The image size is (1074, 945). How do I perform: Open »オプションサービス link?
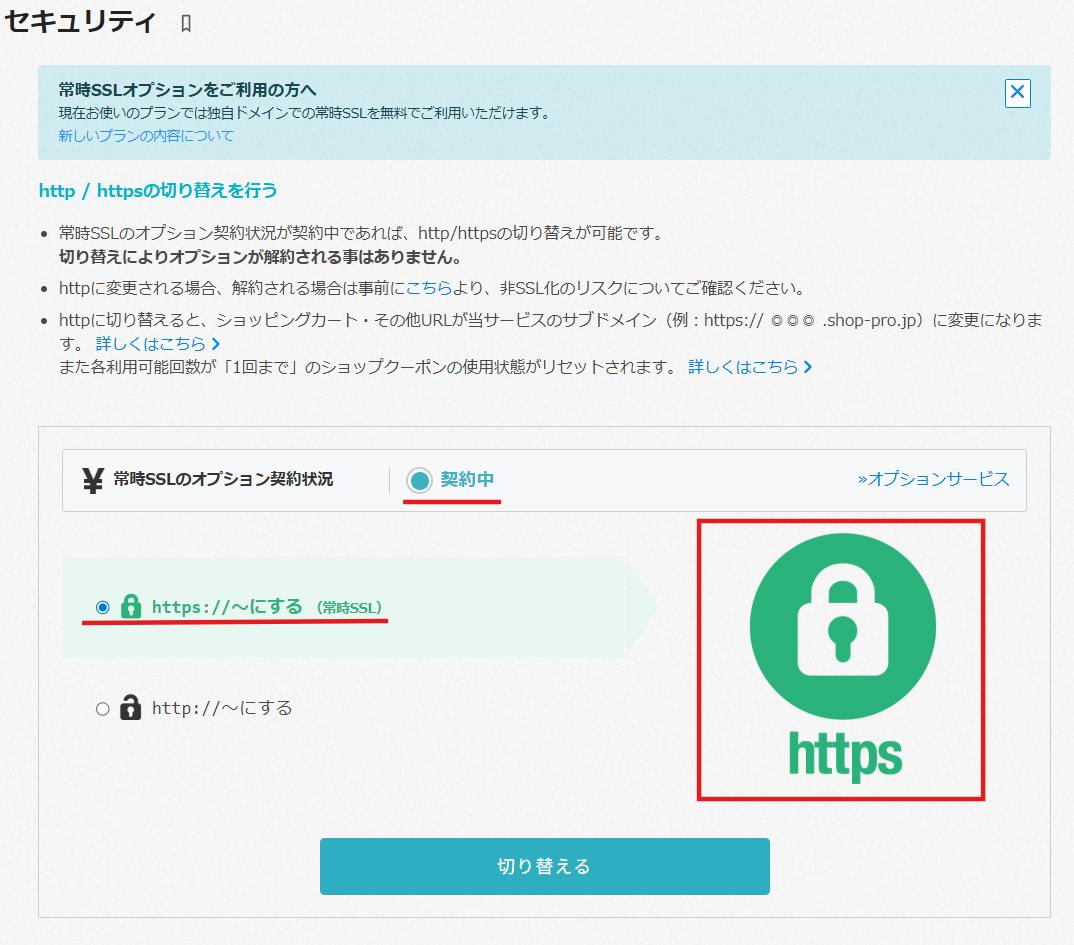934,479
